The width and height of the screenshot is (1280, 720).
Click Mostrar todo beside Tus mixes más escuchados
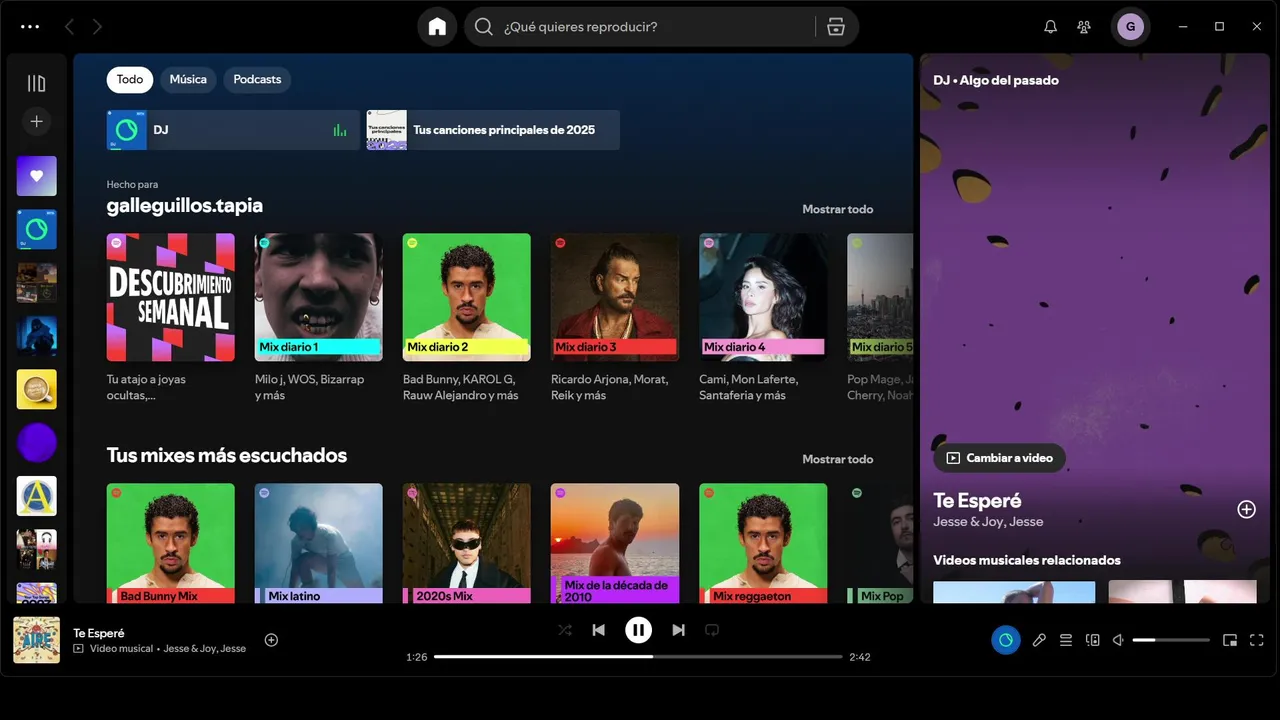(x=838, y=459)
